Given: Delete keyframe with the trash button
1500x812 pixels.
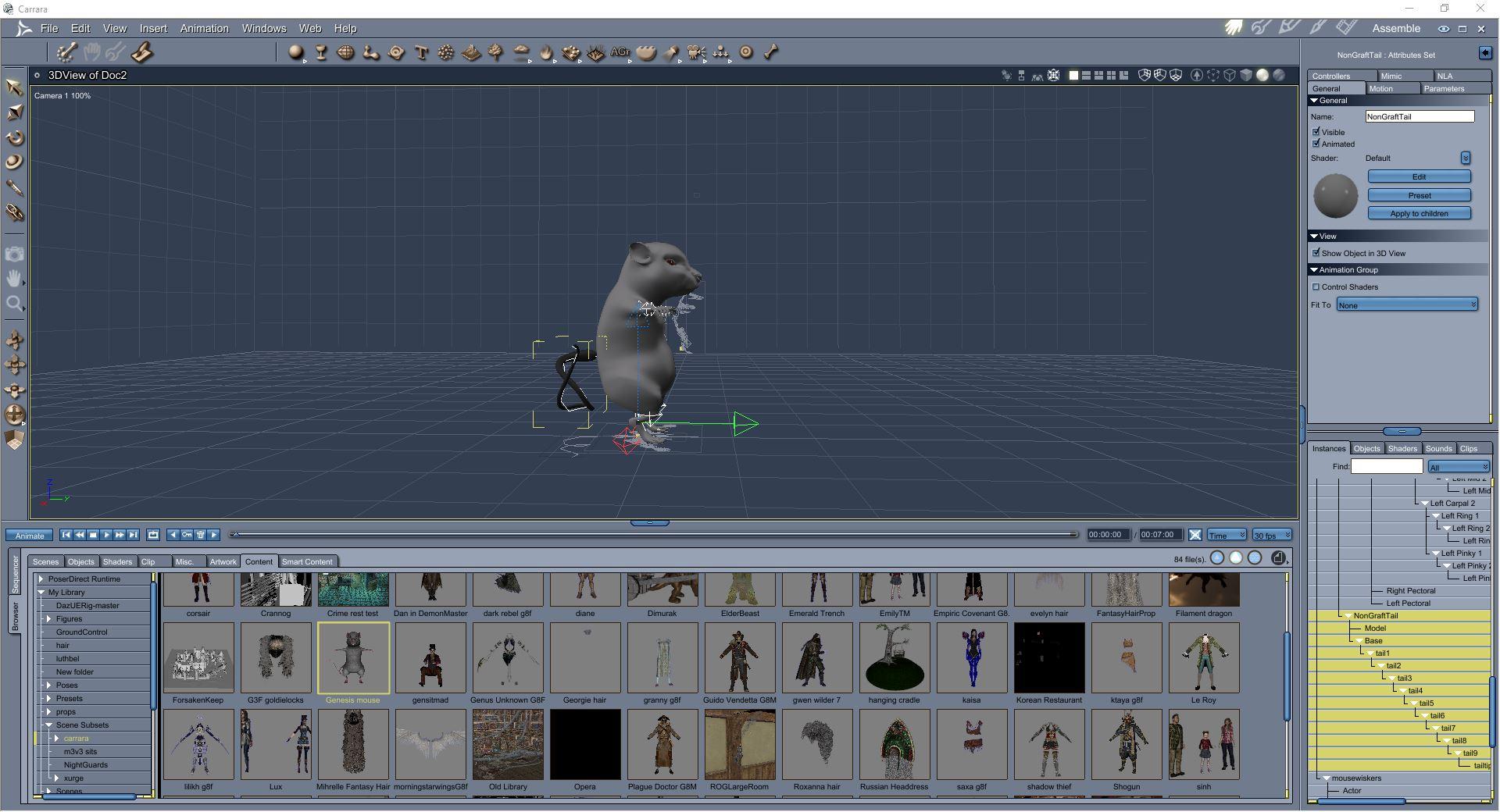Looking at the screenshot, I should [200, 535].
